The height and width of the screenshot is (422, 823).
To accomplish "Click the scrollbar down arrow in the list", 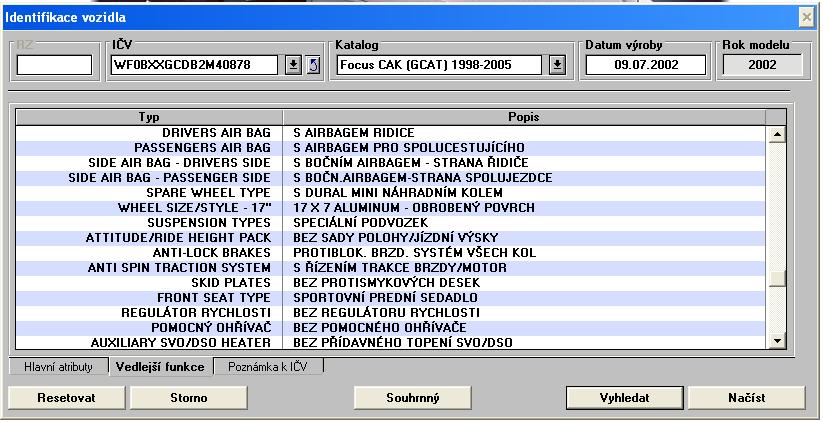I will click(775, 342).
